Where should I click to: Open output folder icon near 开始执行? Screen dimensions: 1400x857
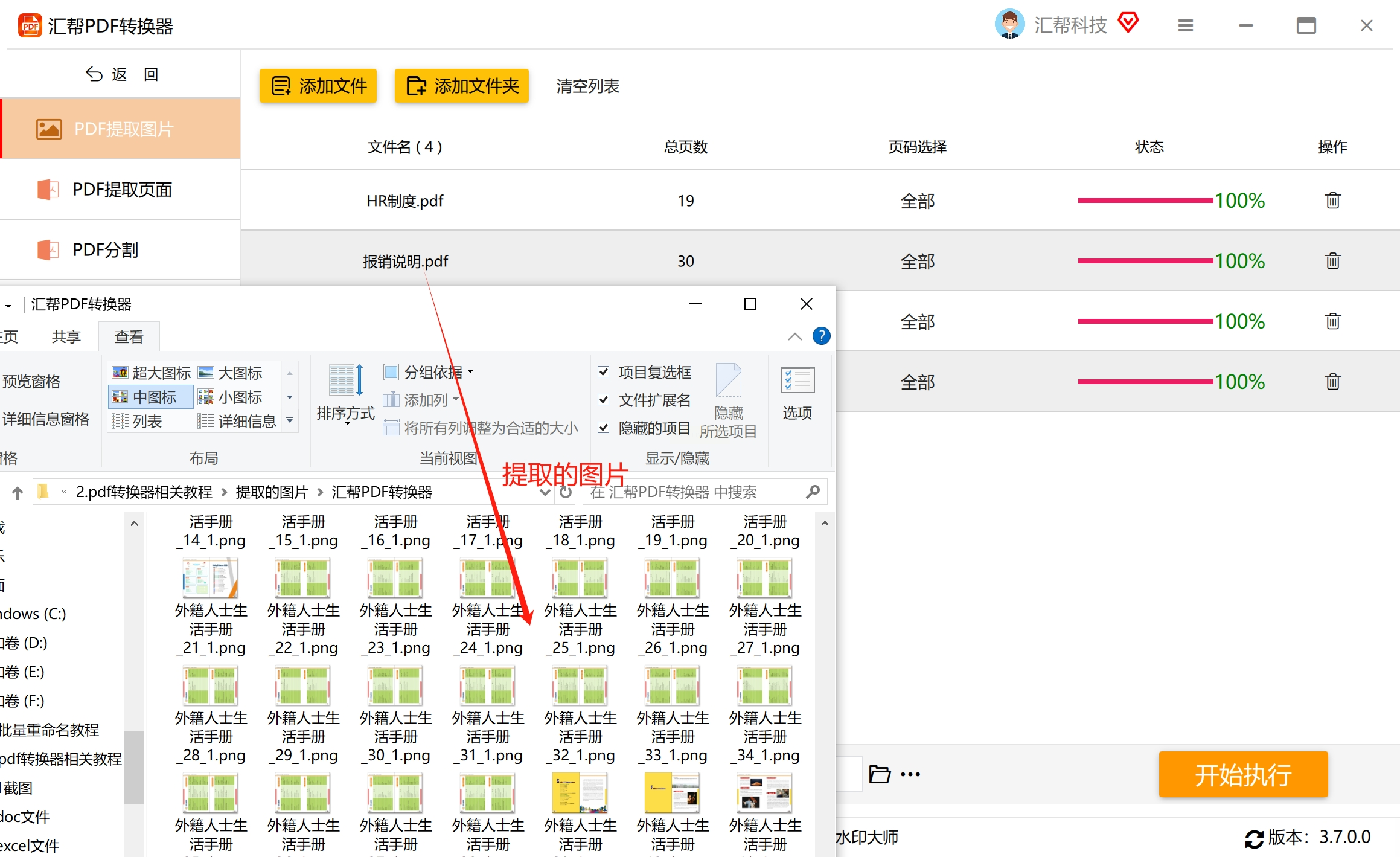[x=879, y=773]
